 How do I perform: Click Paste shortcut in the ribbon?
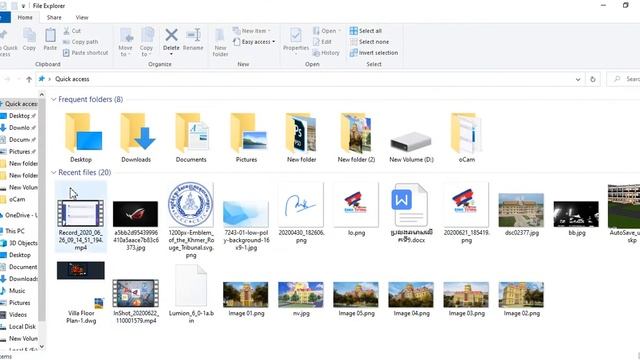[x=86, y=53]
